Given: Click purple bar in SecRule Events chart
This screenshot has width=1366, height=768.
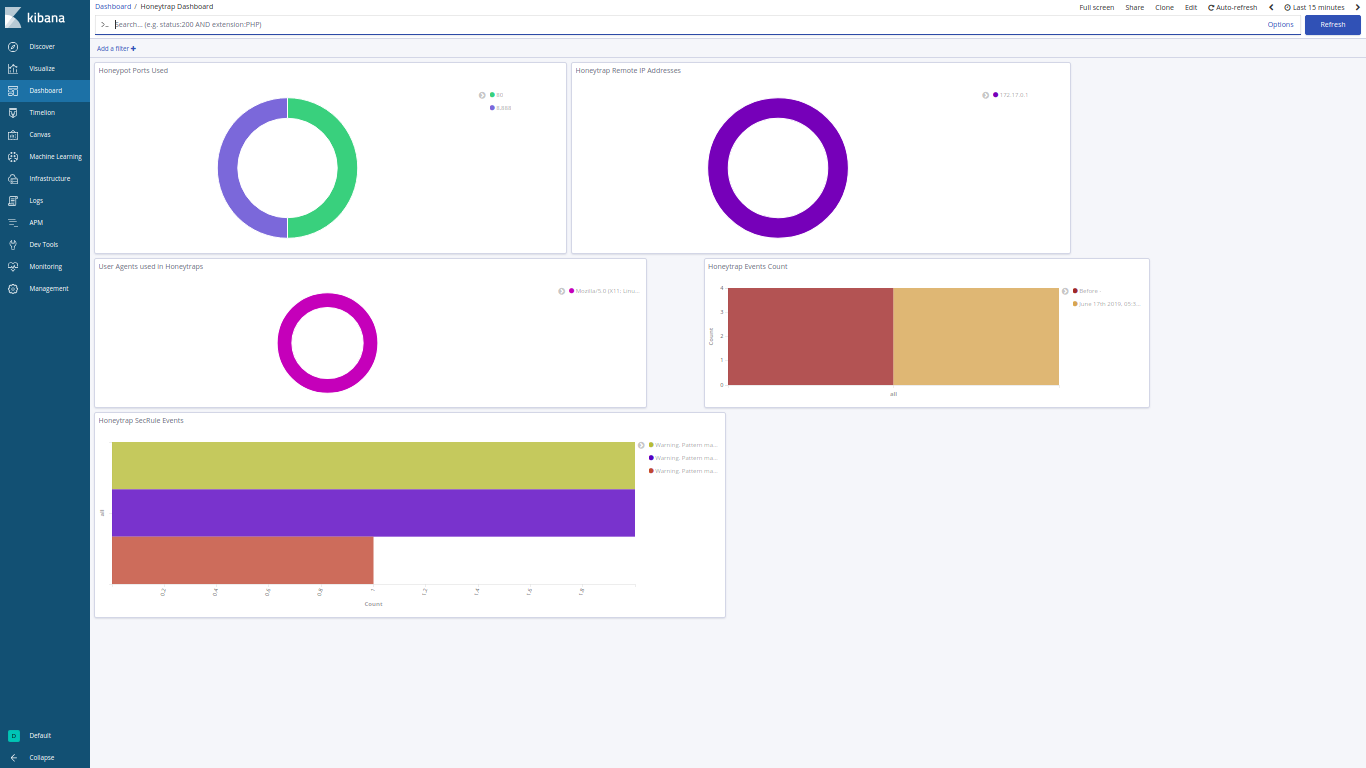Looking at the screenshot, I should (x=373, y=513).
